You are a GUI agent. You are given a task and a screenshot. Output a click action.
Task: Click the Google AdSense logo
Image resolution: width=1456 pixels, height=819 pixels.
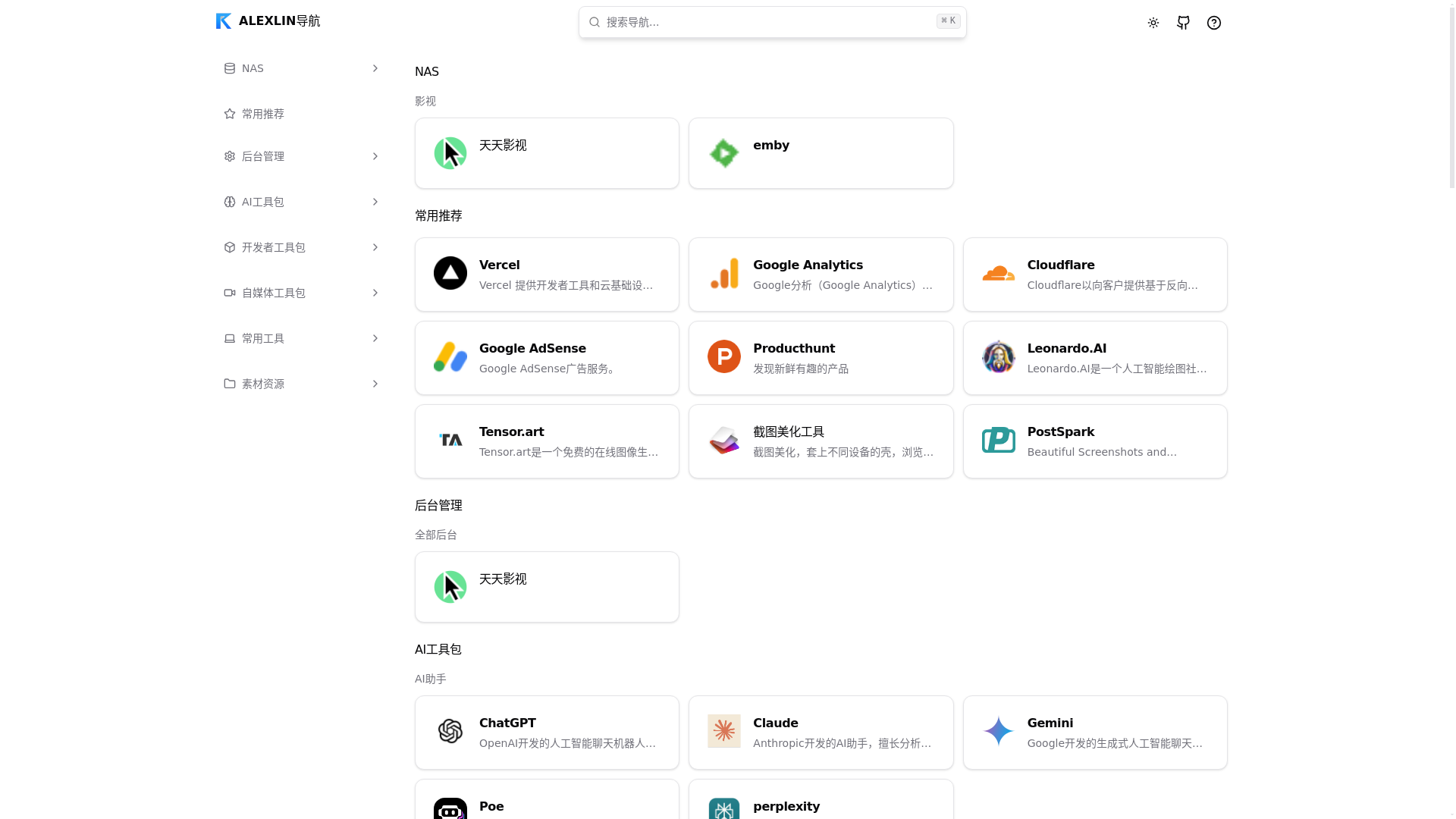pos(450,356)
